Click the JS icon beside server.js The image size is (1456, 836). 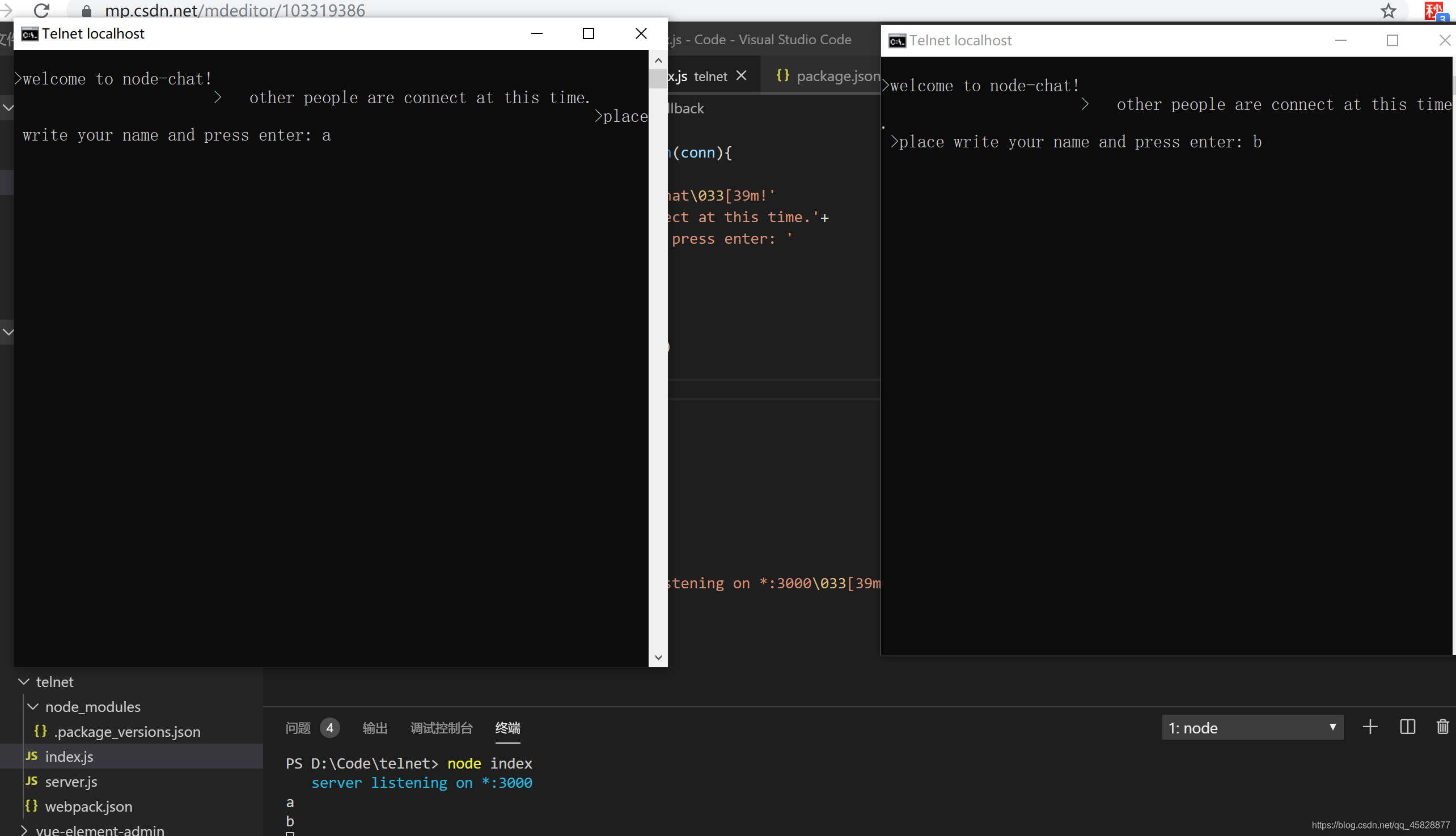tap(32, 781)
